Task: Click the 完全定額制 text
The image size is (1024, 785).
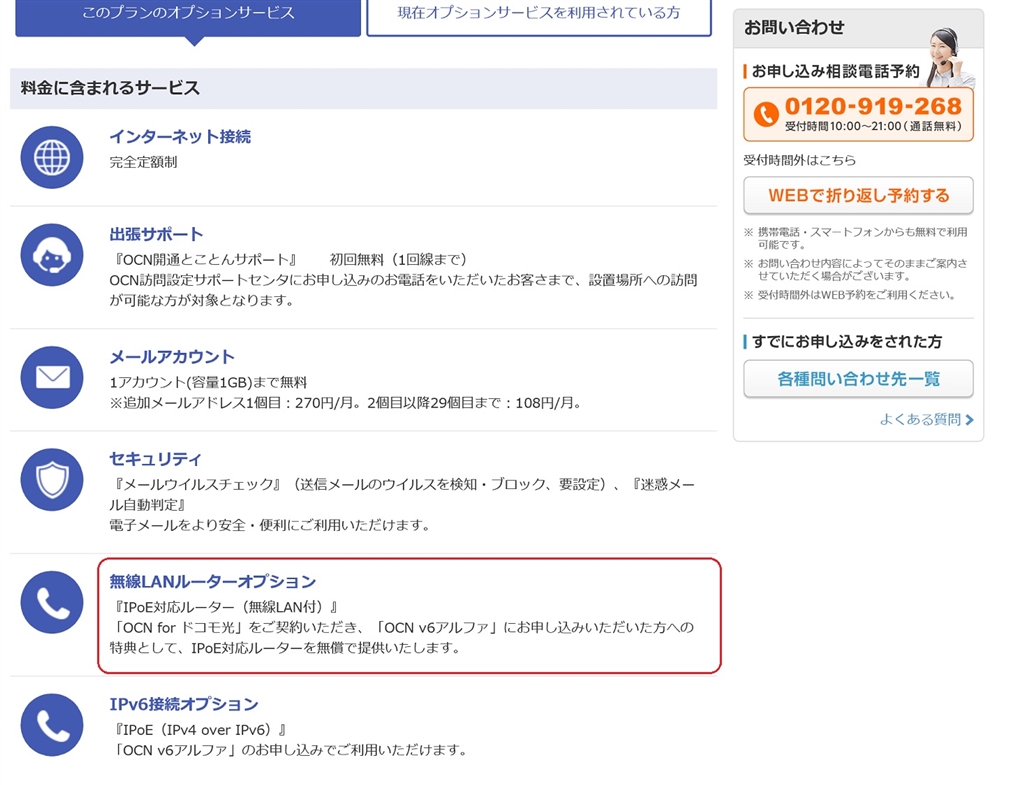Action: click(x=143, y=162)
